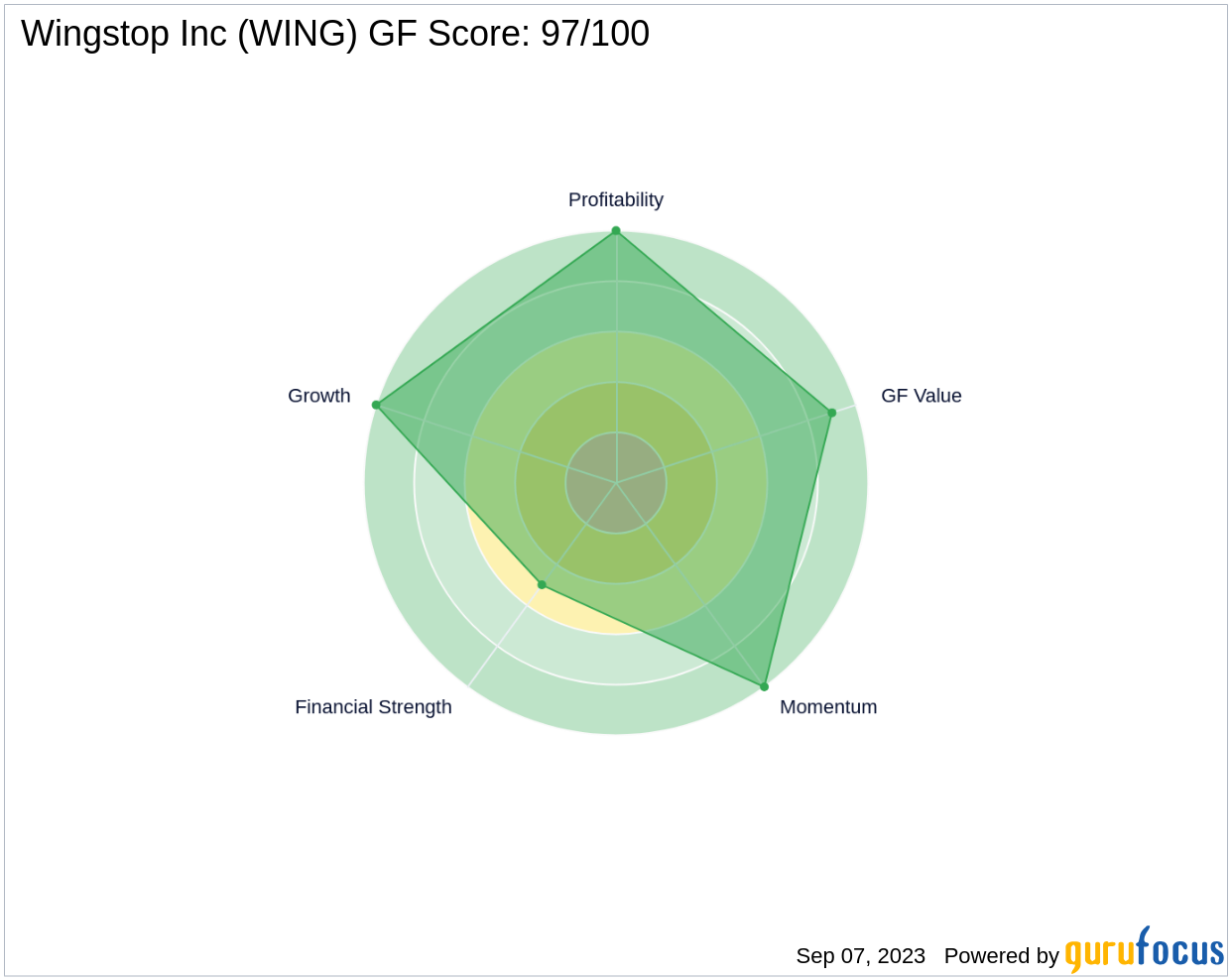Click the gurufocus logo
Image resolution: width=1232 pixels, height=980 pixels.
[x=1144, y=950]
